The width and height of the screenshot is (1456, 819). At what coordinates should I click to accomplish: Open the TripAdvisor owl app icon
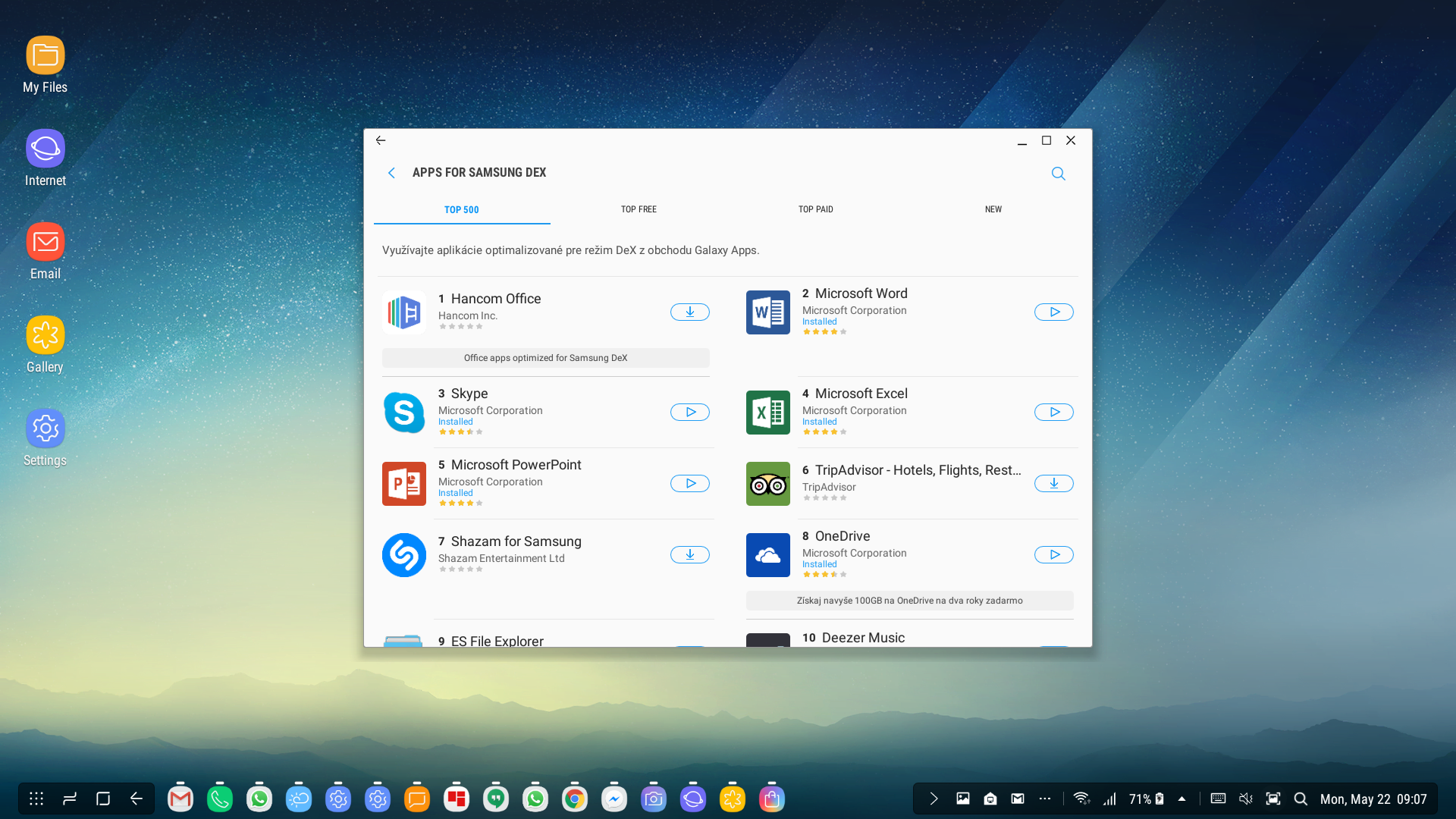point(768,484)
